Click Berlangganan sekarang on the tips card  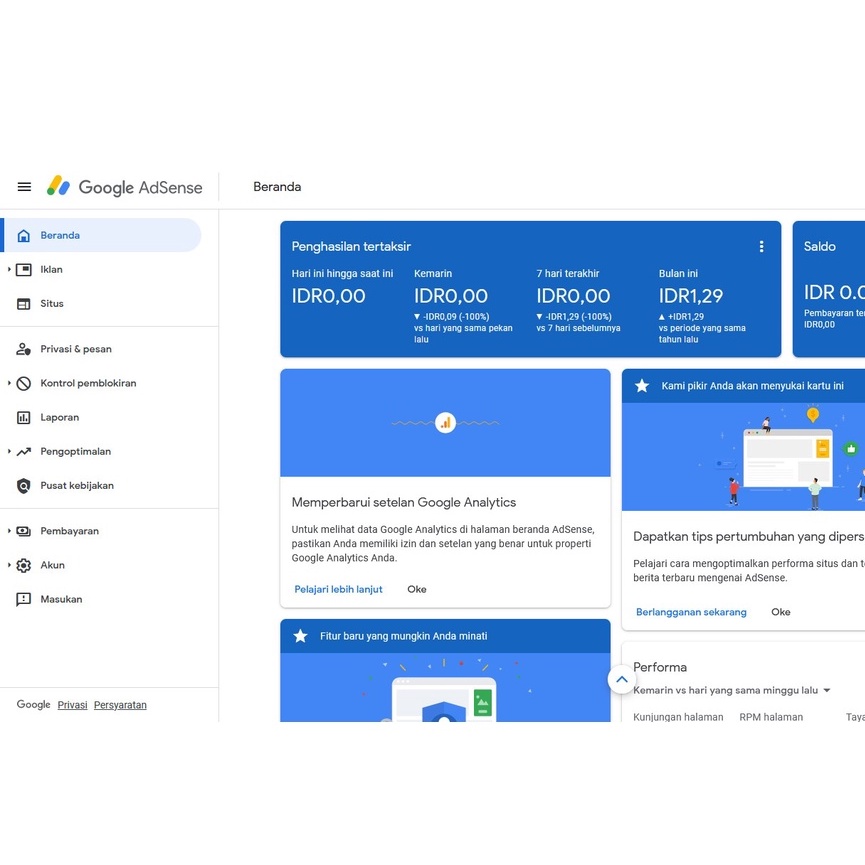691,611
